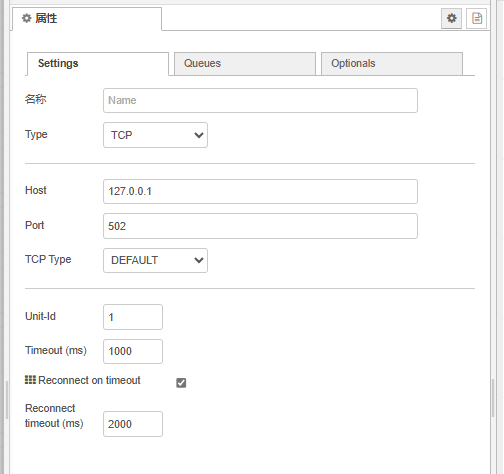504x474 pixels.
Task: Click the Unit-Id label
Action: coord(40,316)
